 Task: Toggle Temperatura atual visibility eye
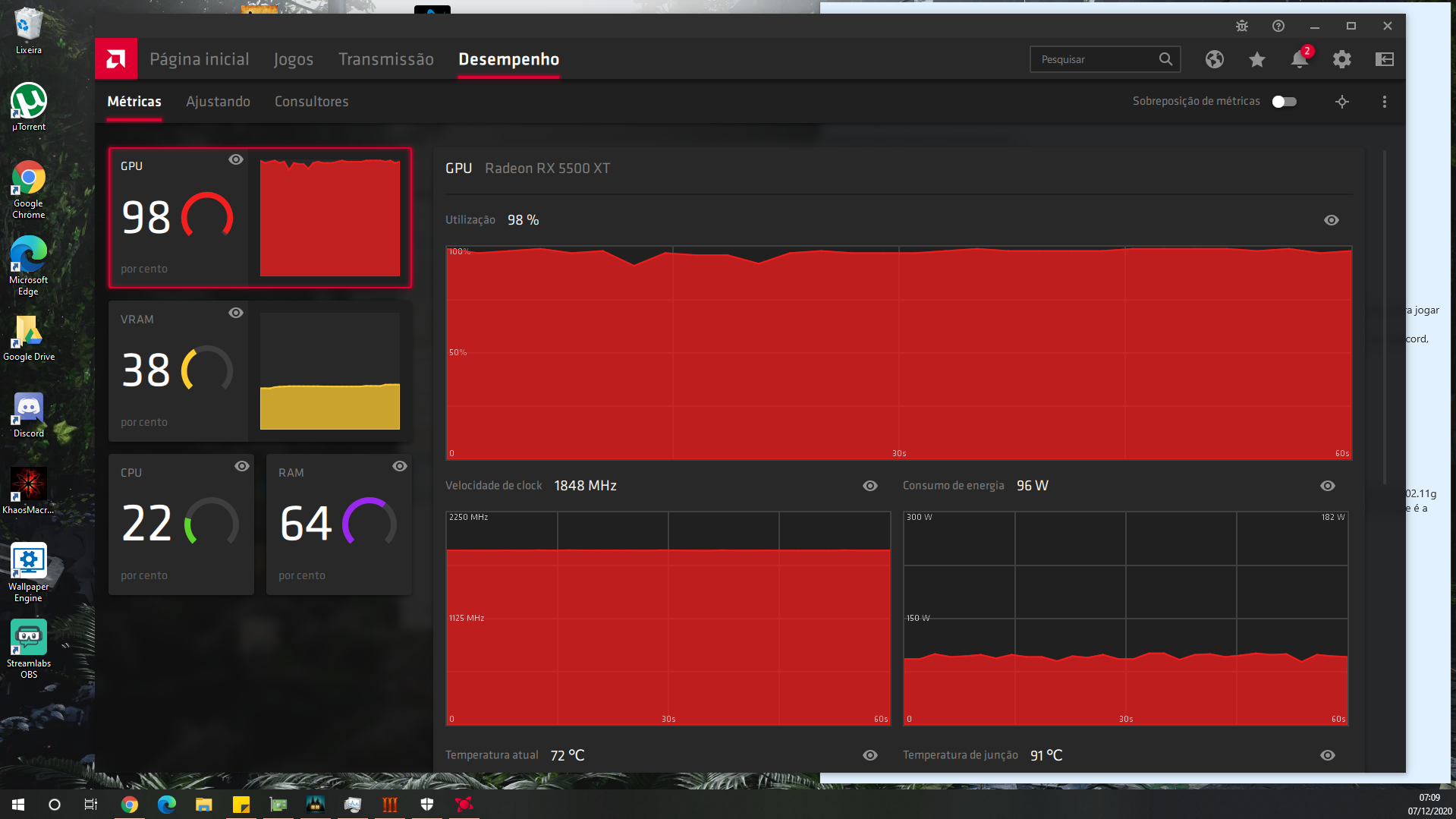[870, 755]
